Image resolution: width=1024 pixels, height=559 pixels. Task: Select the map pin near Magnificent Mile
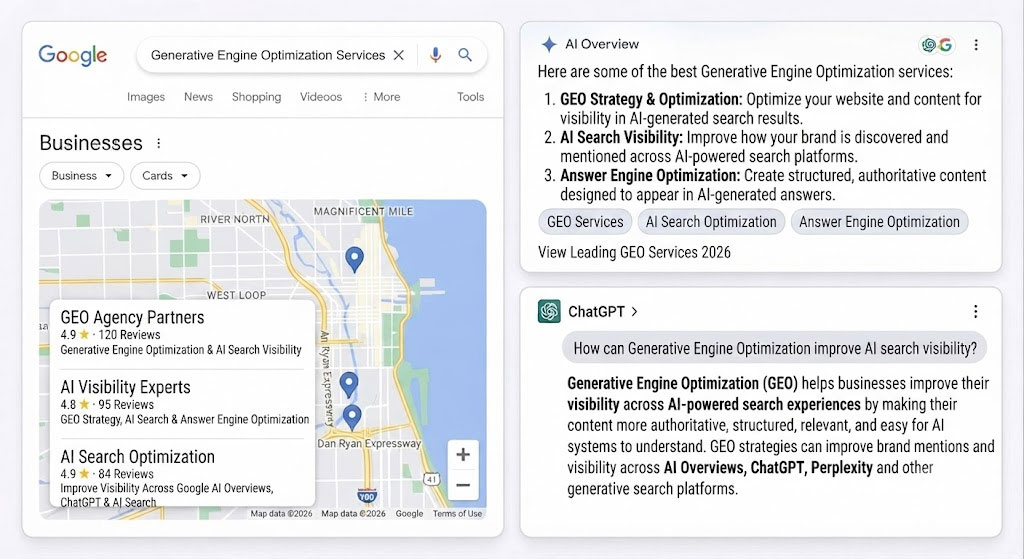(x=354, y=259)
